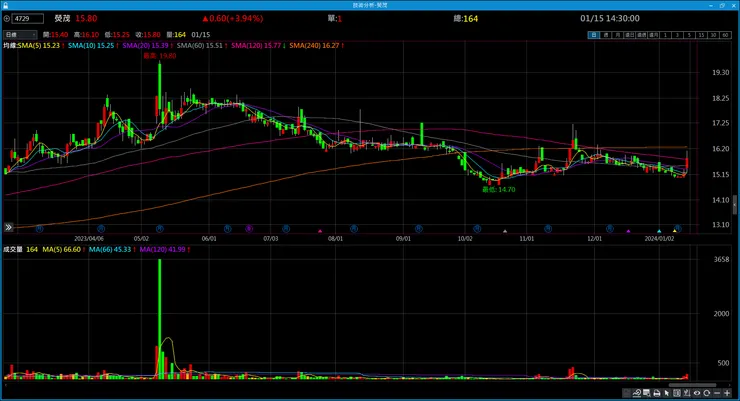Screen dimensions: 740x401
Task: Zoom out the chart with minus icon
Action: tap(717, 393)
